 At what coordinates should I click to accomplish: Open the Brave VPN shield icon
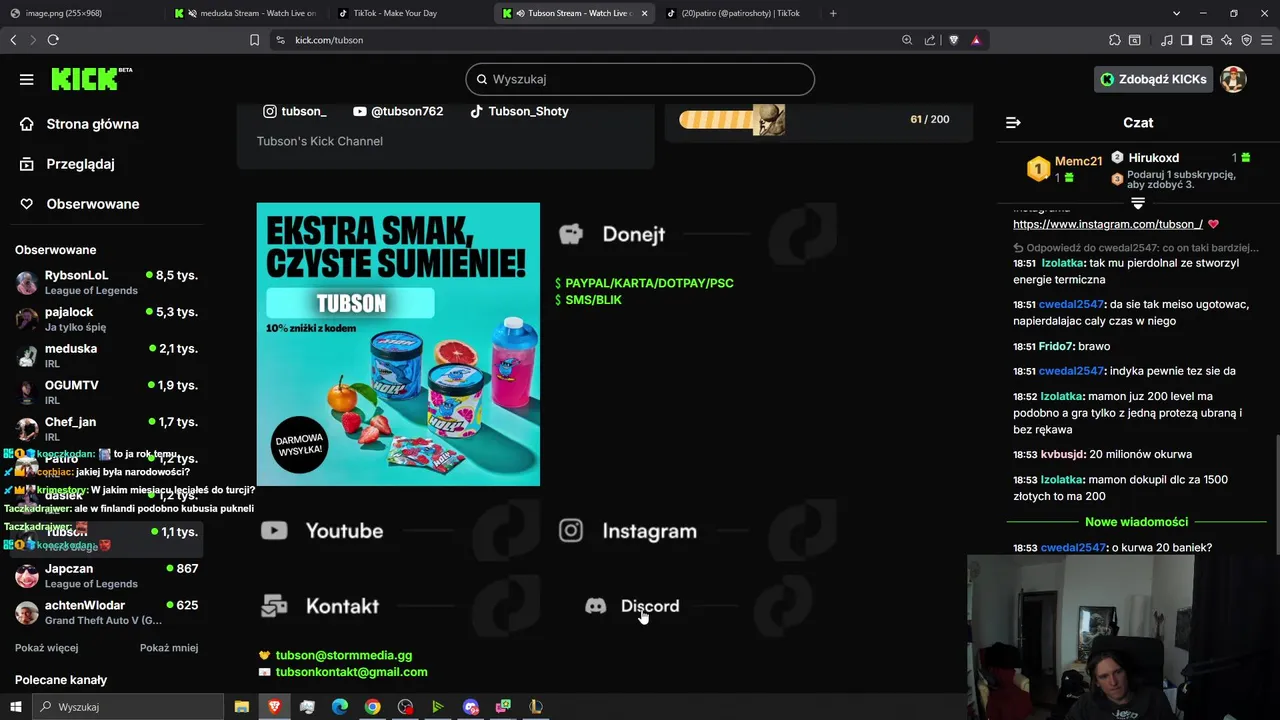[x=1247, y=40]
